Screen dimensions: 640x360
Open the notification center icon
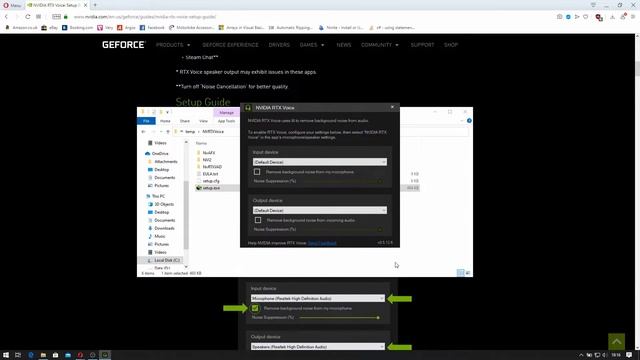click(x=629, y=355)
